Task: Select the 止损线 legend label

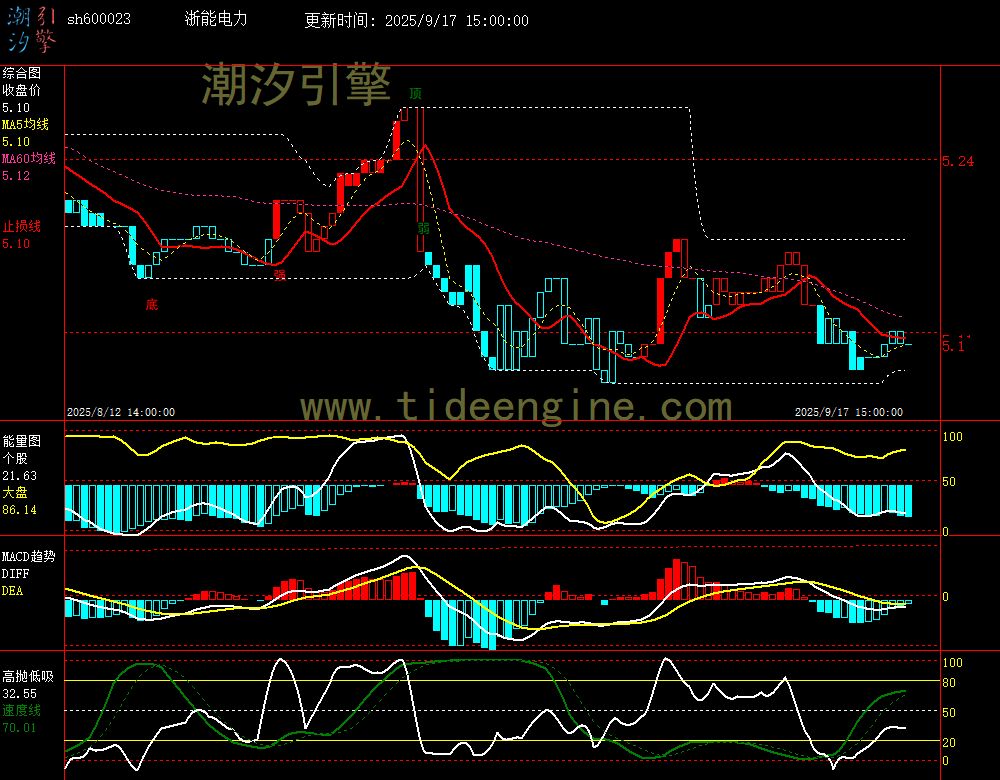Action: point(21,226)
